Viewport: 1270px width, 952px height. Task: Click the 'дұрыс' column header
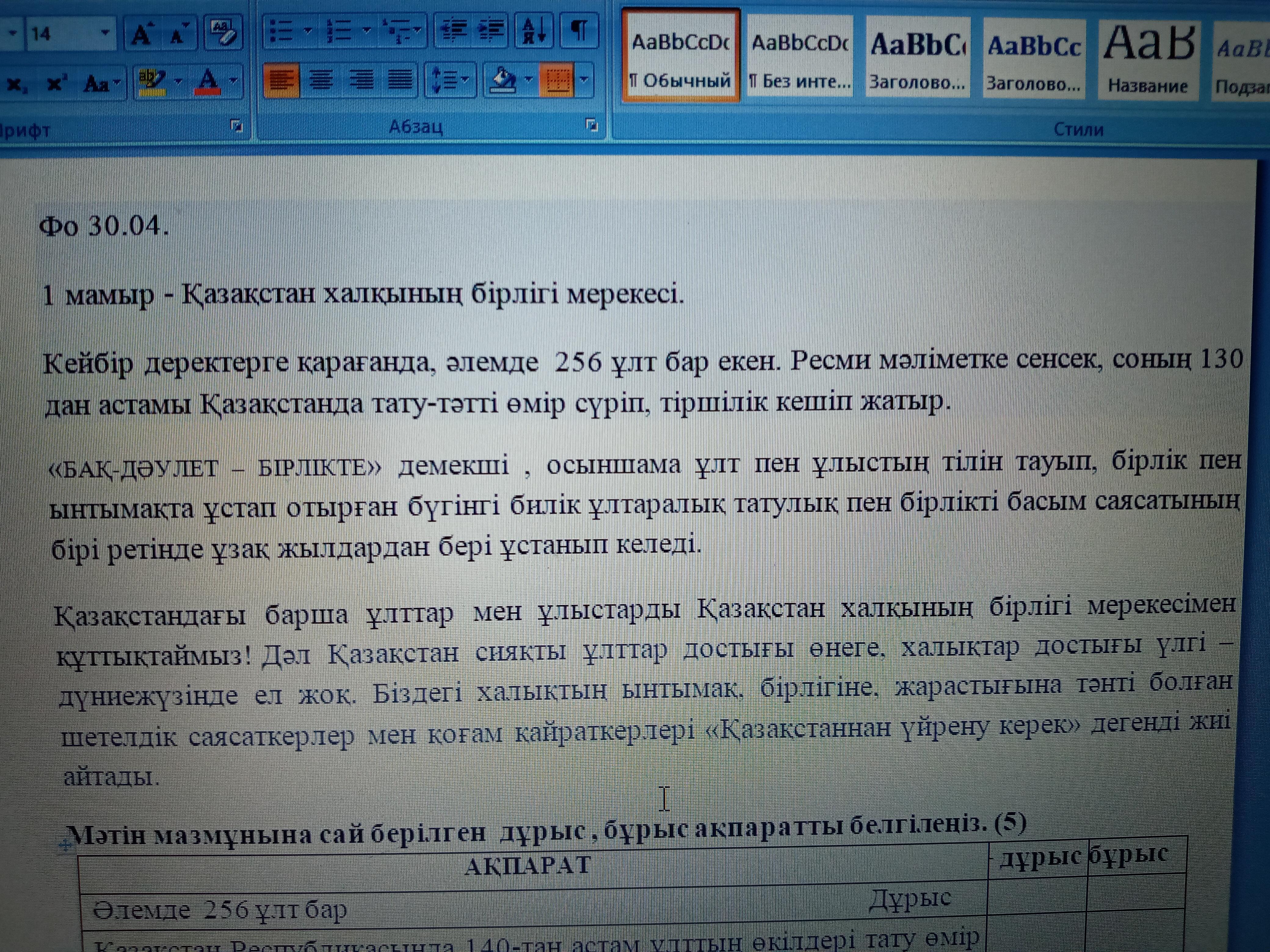[x=1040, y=857]
